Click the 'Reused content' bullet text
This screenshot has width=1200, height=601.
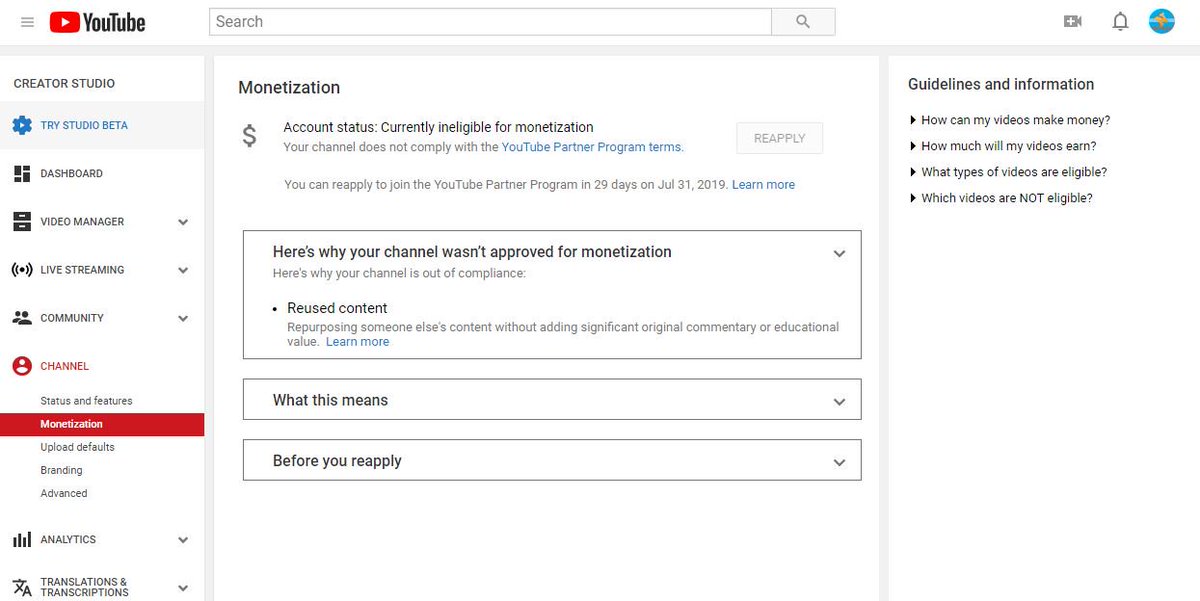point(337,308)
